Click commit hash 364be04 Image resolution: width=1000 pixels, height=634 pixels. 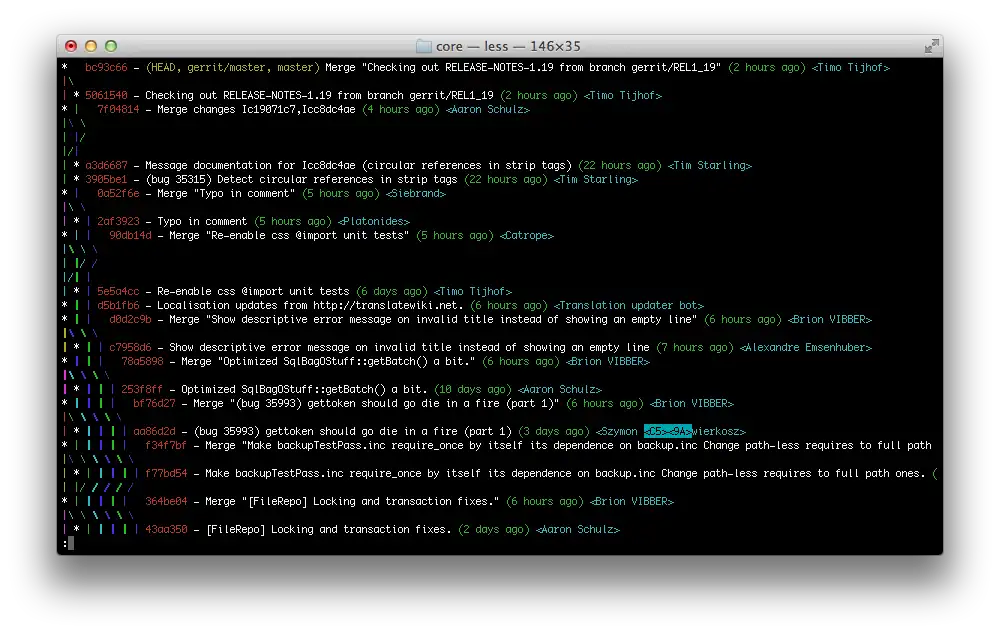pyautogui.click(x=166, y=502)
